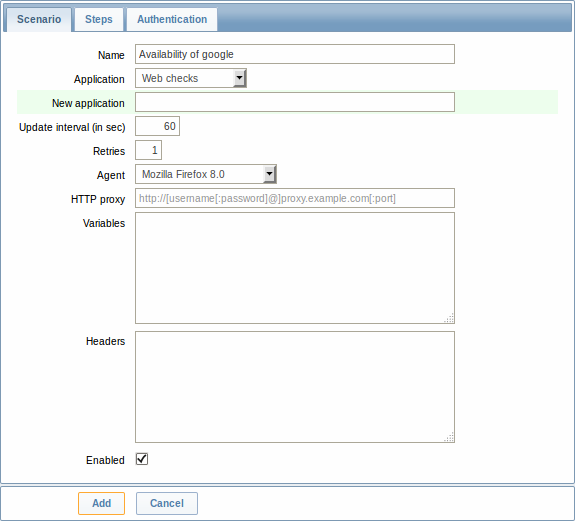The height and width of the screenshot is (521, 575).
Task: Click the Update interval (in sec) label
Action: click(72, 127)
